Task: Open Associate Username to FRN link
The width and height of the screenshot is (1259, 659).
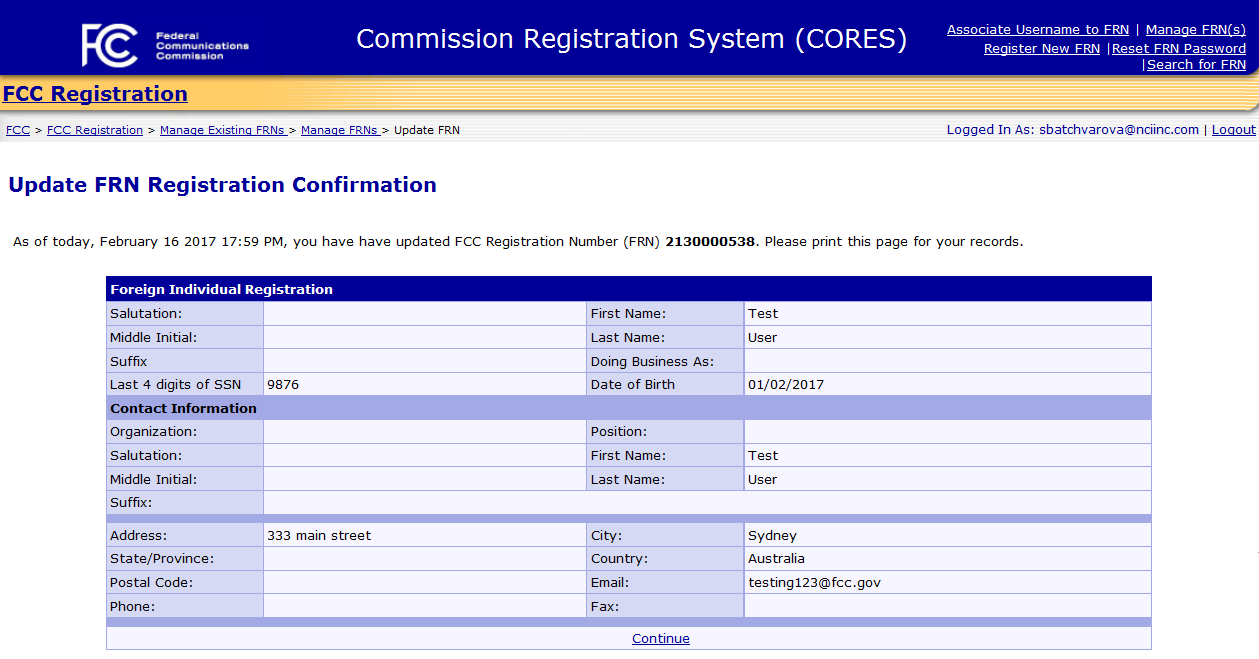Action: 1037,30
